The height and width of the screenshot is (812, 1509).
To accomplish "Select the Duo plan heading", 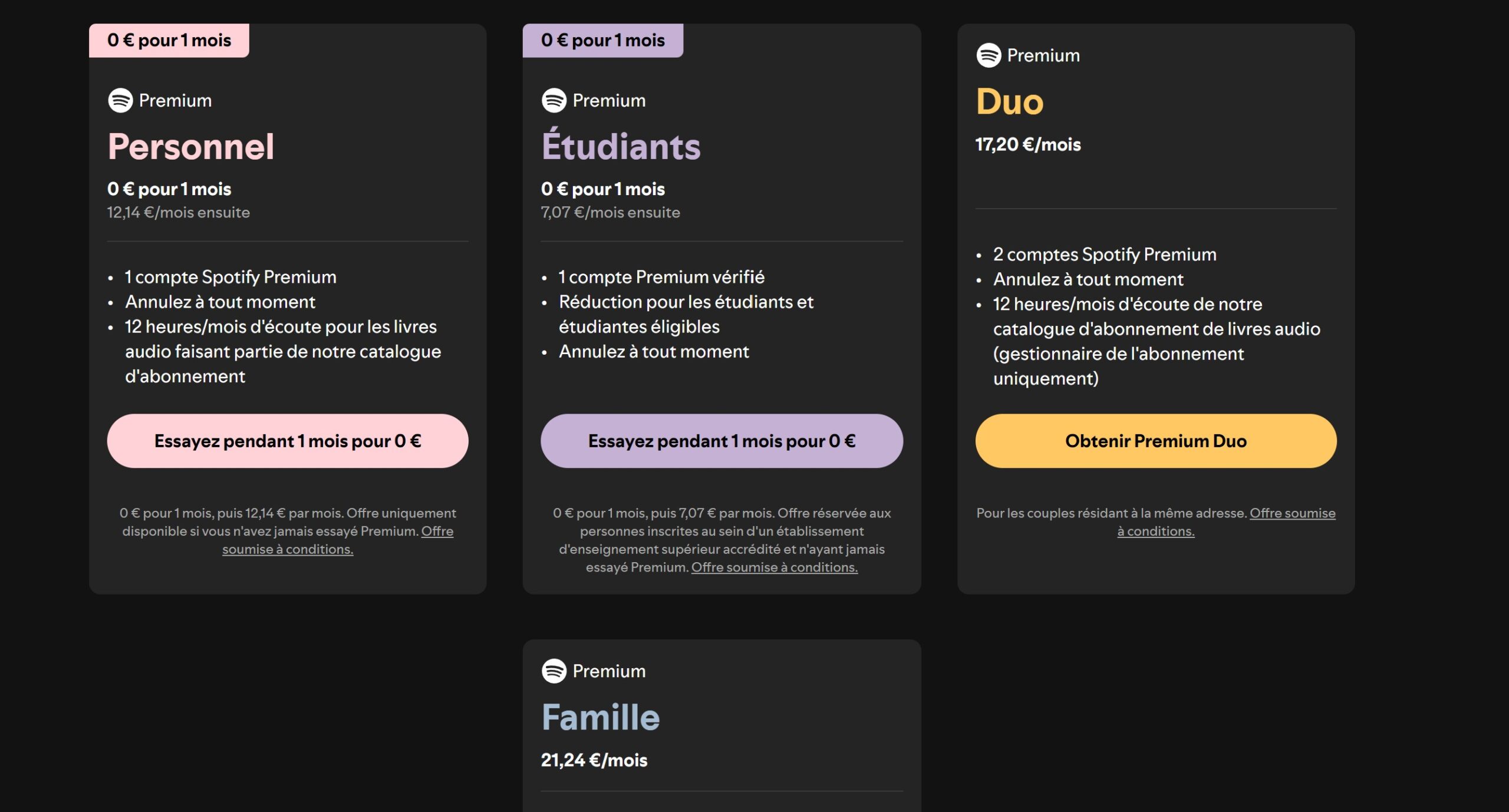I will (x=1010, y=101).
